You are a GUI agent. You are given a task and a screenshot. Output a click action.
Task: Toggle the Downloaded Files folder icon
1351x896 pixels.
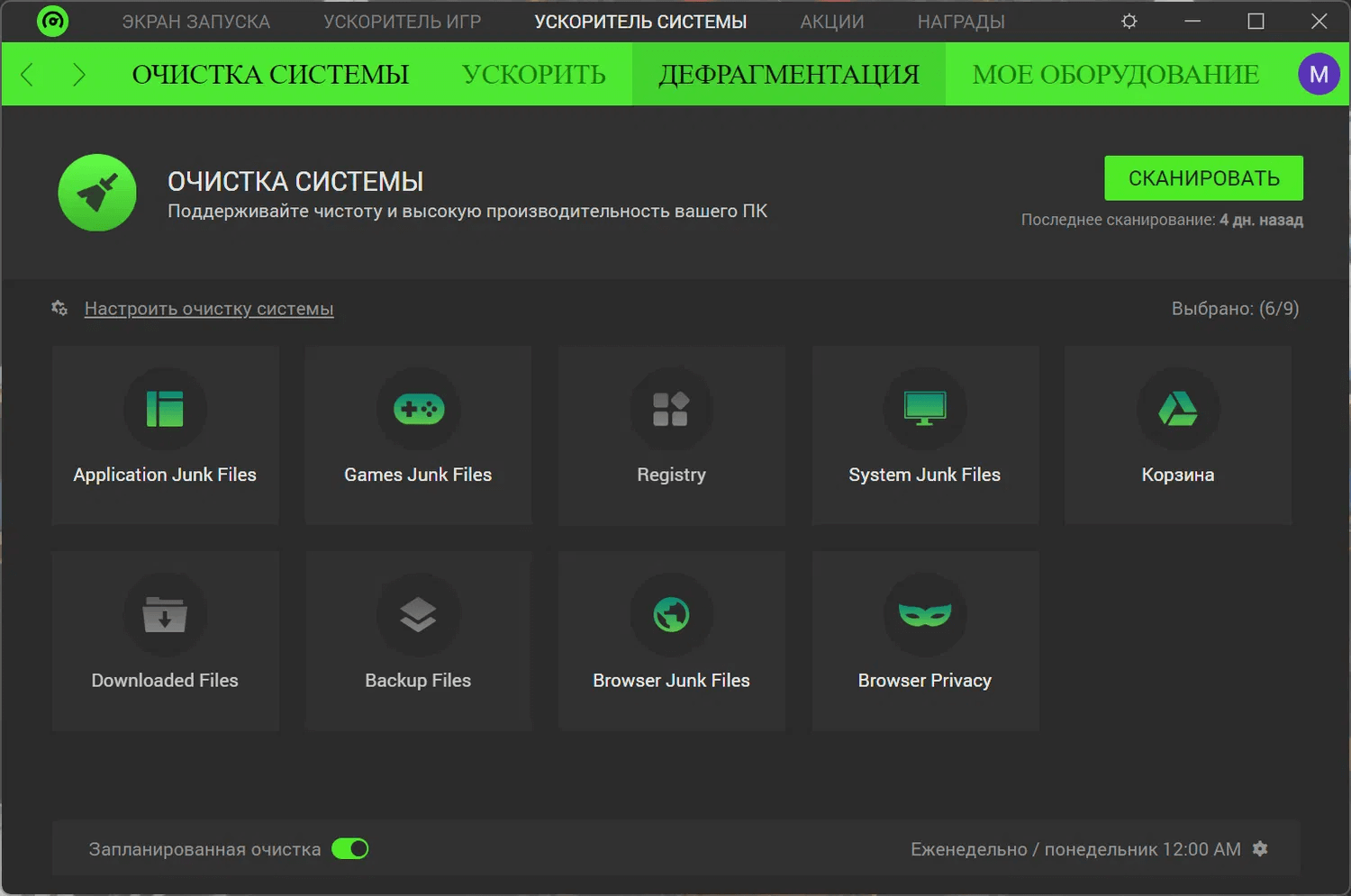point(165,615)
